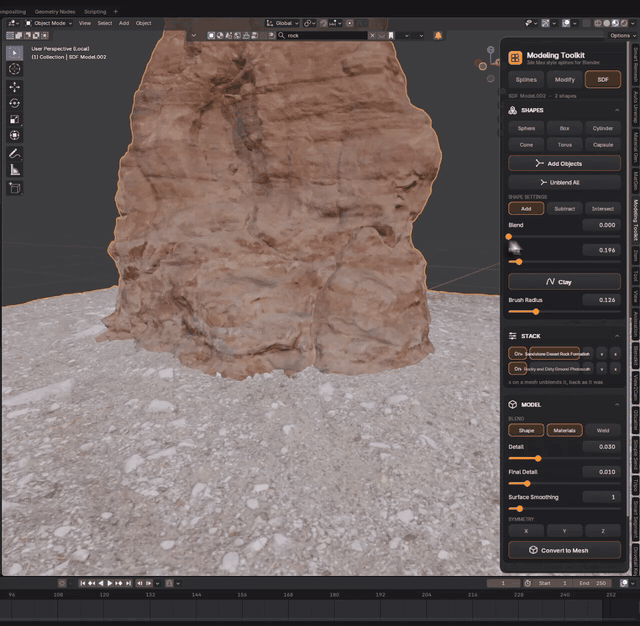The height and width of the screenshot is (626, 640).
Task: Click the Modeling Toolkit logo icon
Action: click(515, 58)
